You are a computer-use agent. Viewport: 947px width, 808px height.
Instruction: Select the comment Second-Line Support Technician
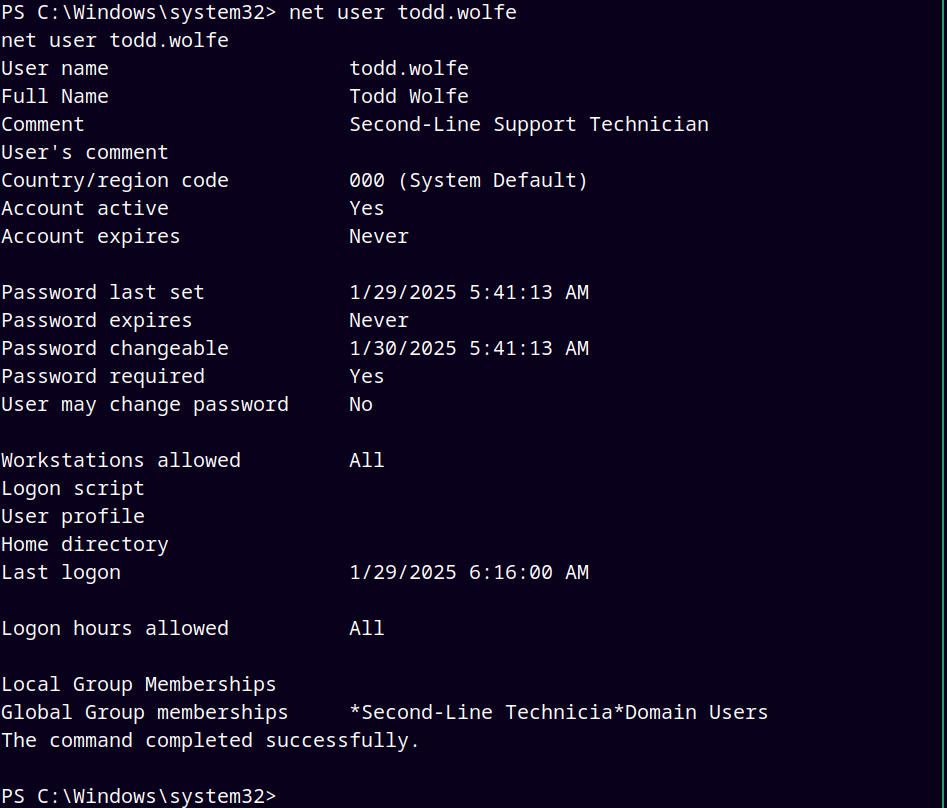tap(529, 124)
